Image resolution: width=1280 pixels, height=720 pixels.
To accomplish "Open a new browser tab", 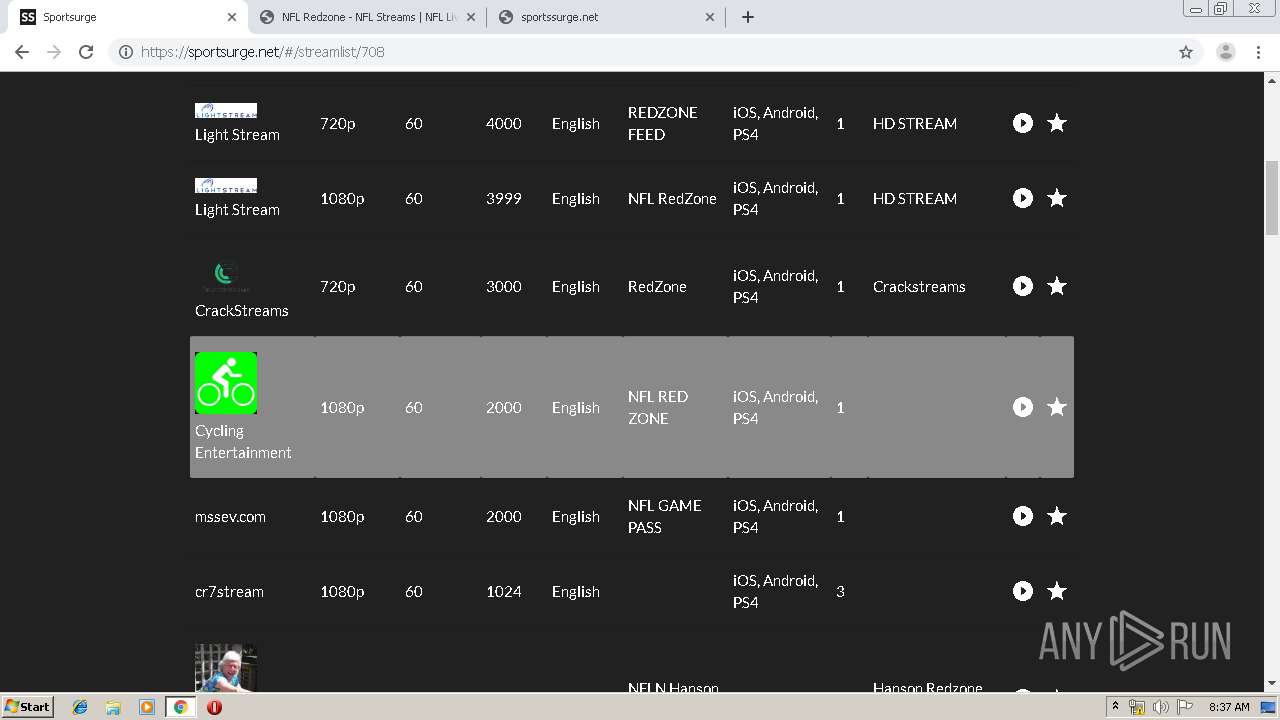I will [748, 17].
